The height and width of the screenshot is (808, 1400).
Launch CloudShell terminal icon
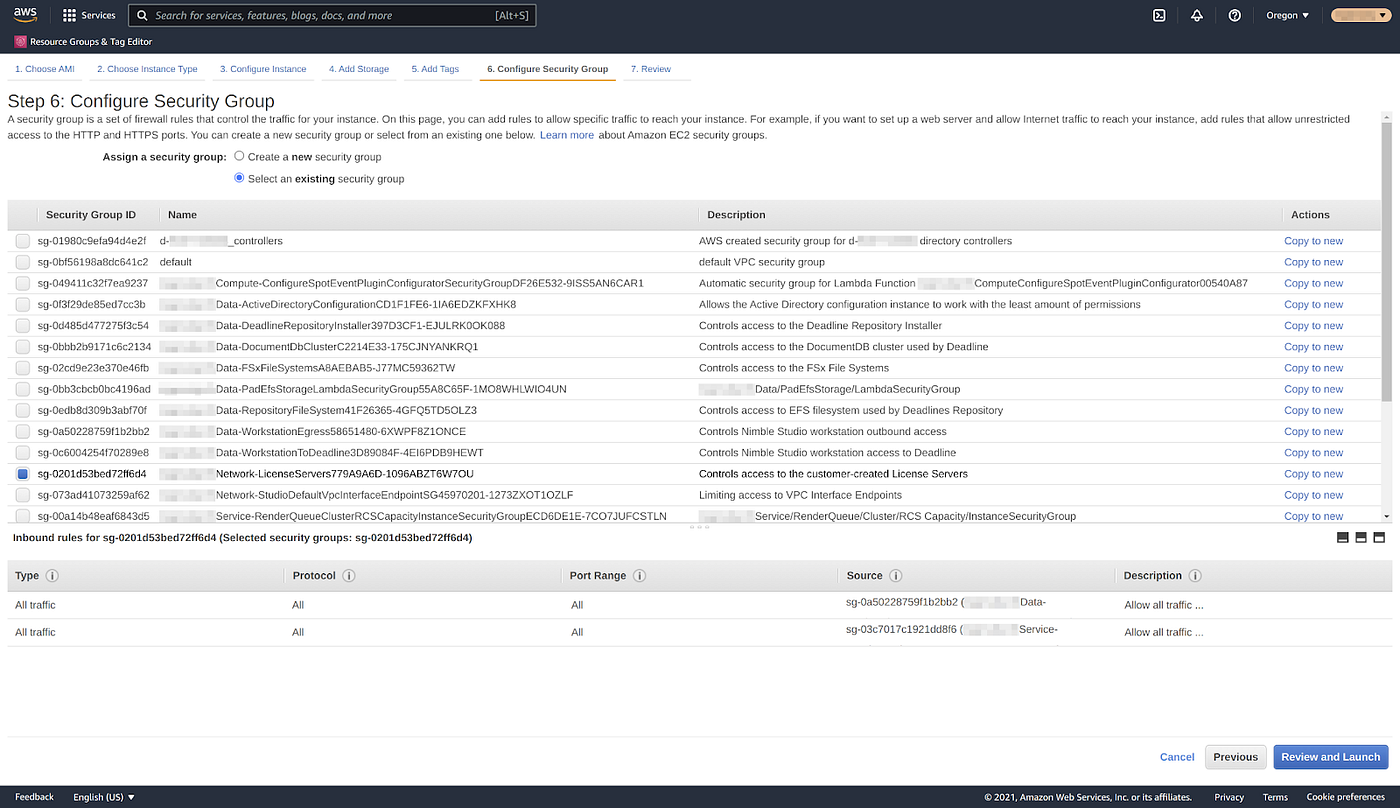point(1159,15)
